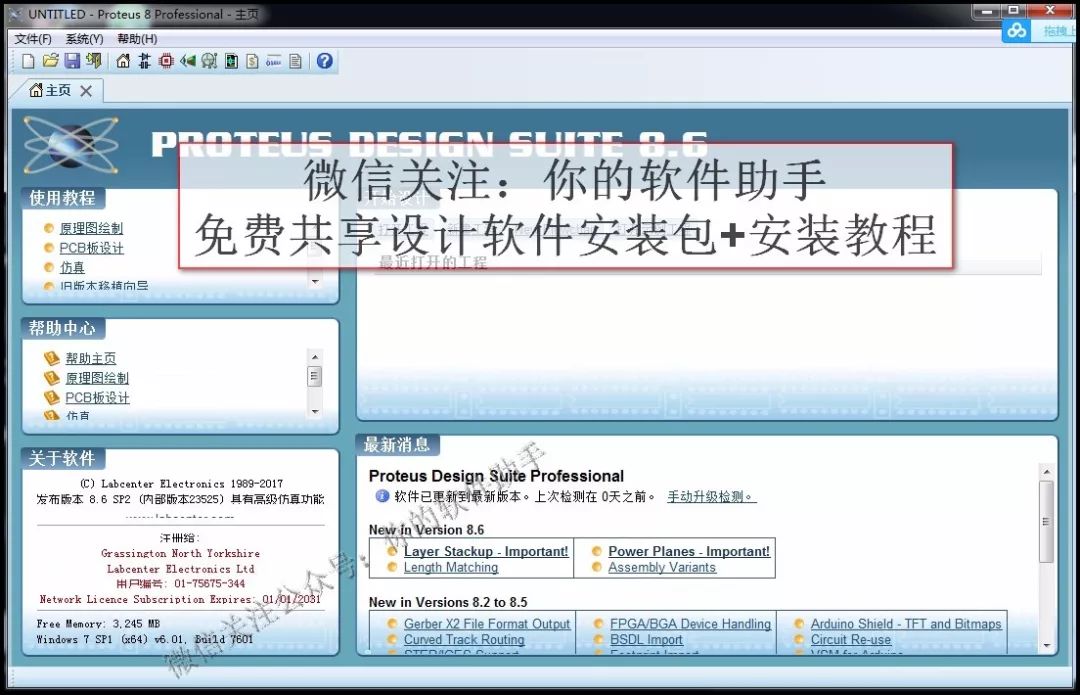Open 原理图绘制 in the help center

pyautogui.click(x=96, y=378)
